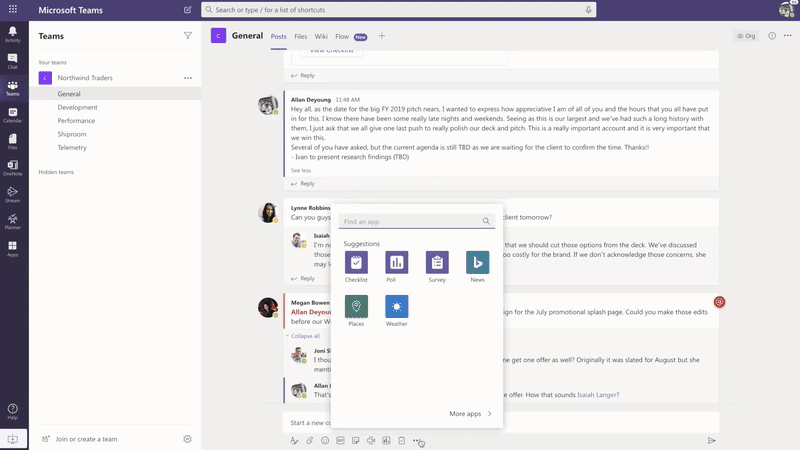Open the Calendar app
The height and width of the screenshot is (450, 800).
pos(13,115)
